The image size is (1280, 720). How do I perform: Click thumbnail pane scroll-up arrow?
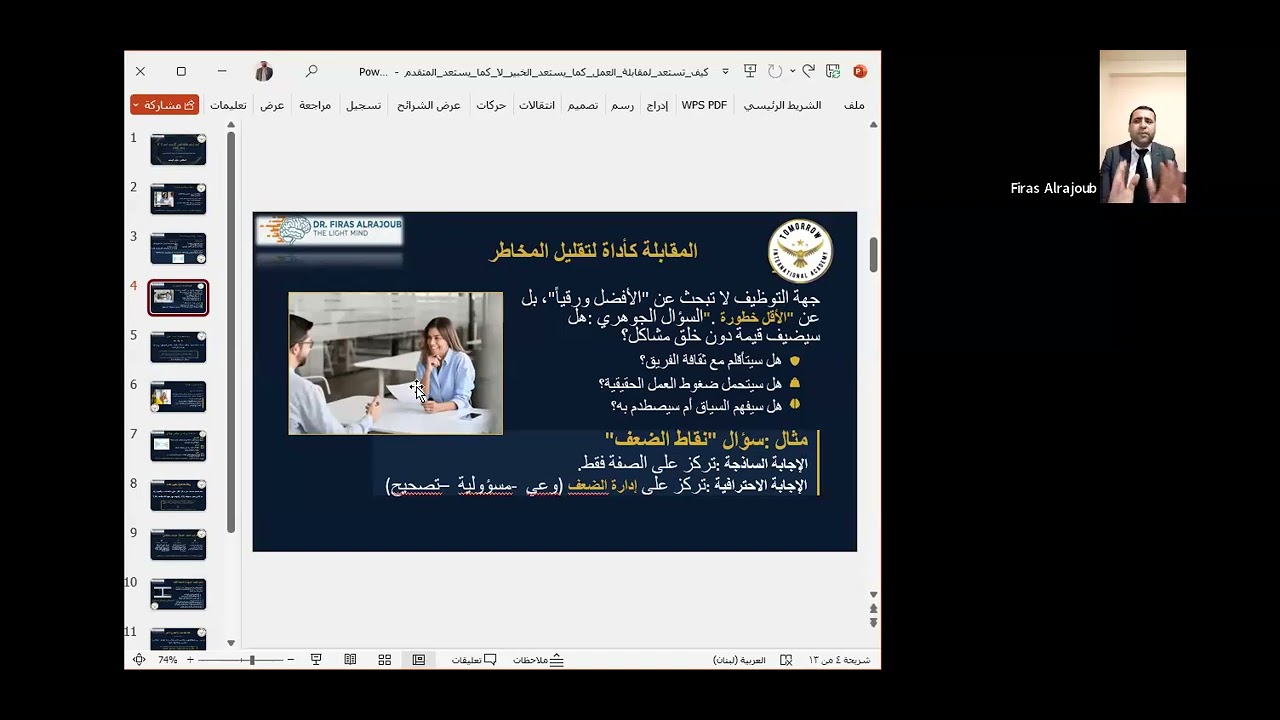(231, 125)
